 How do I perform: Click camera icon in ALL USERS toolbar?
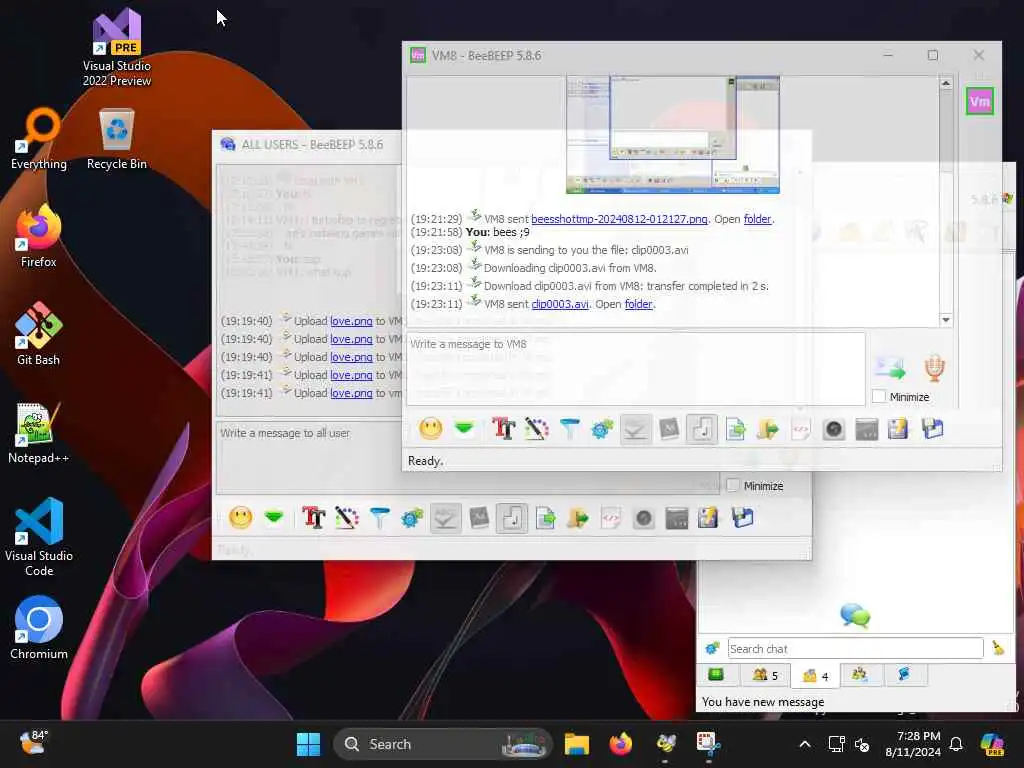pos(644,518)
